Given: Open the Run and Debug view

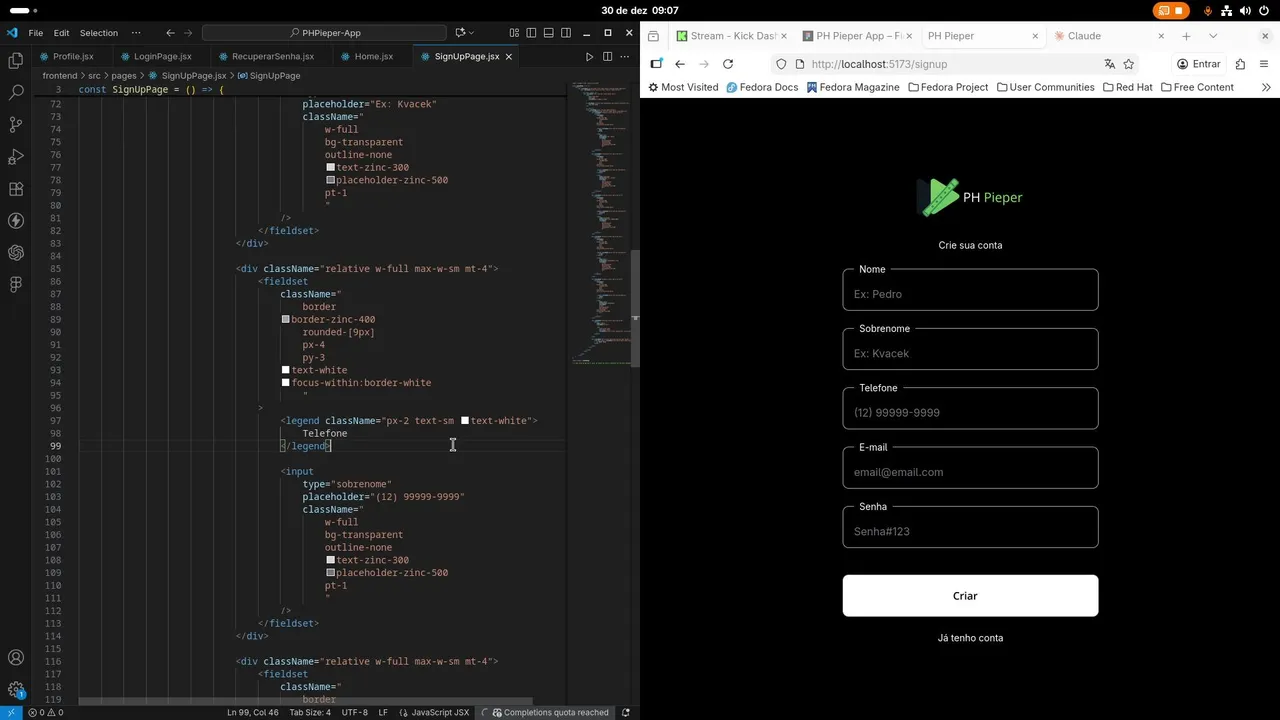Looking at the screenshot, I should (15, 157).
